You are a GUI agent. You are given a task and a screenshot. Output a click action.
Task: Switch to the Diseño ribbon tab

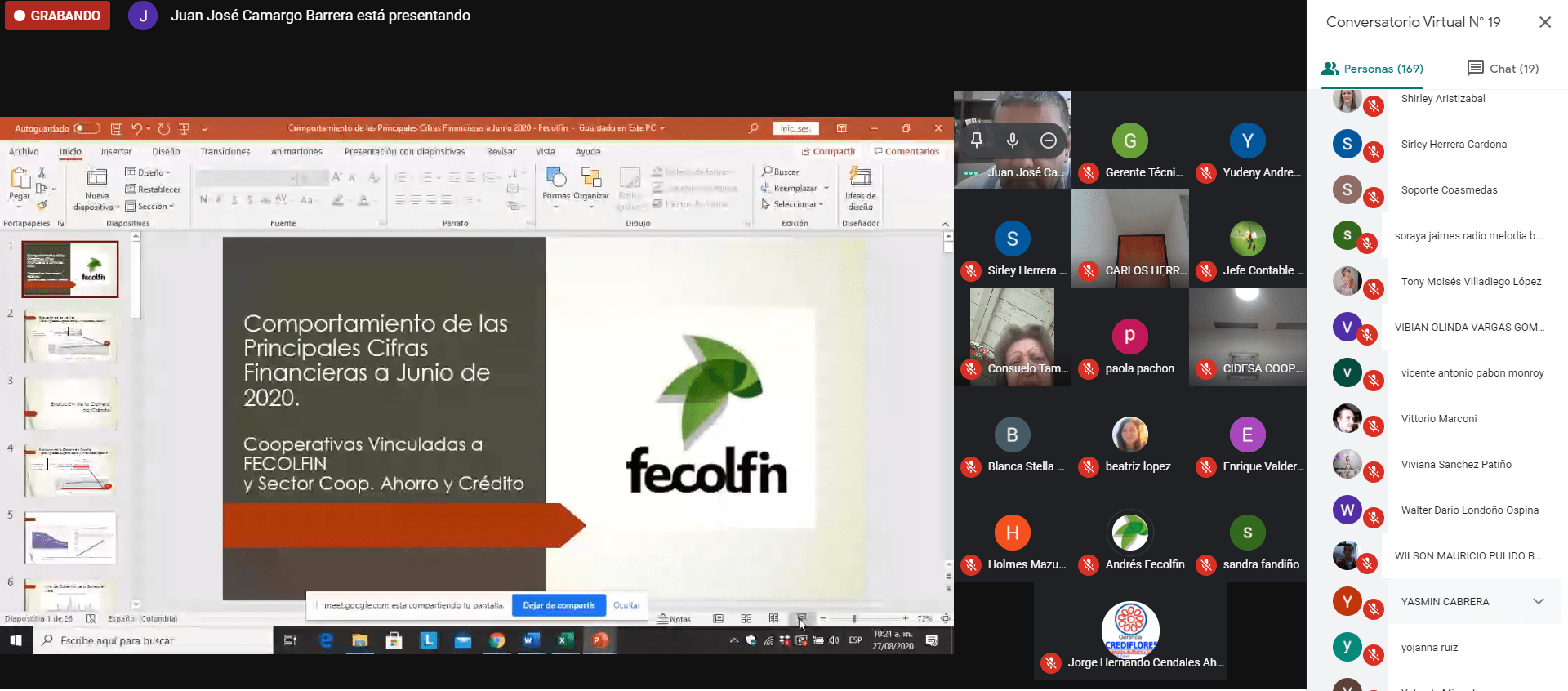click(x=166, y=151)
